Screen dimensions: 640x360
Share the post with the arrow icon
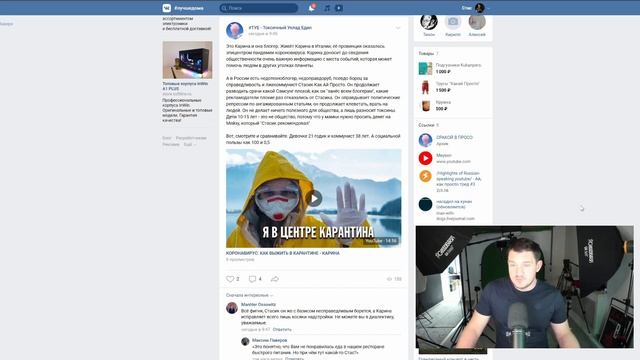pos(275,279)
